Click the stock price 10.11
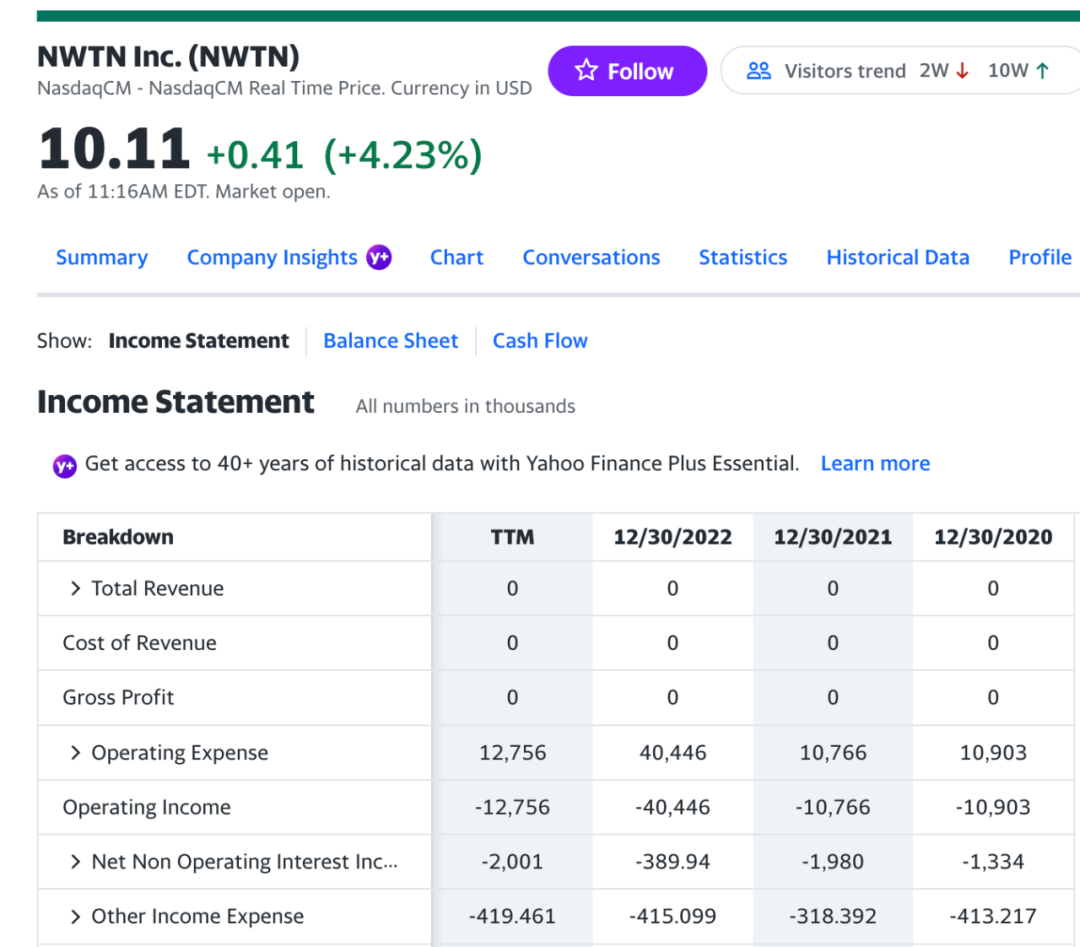 pyautogui.click(x=114, y=148)
